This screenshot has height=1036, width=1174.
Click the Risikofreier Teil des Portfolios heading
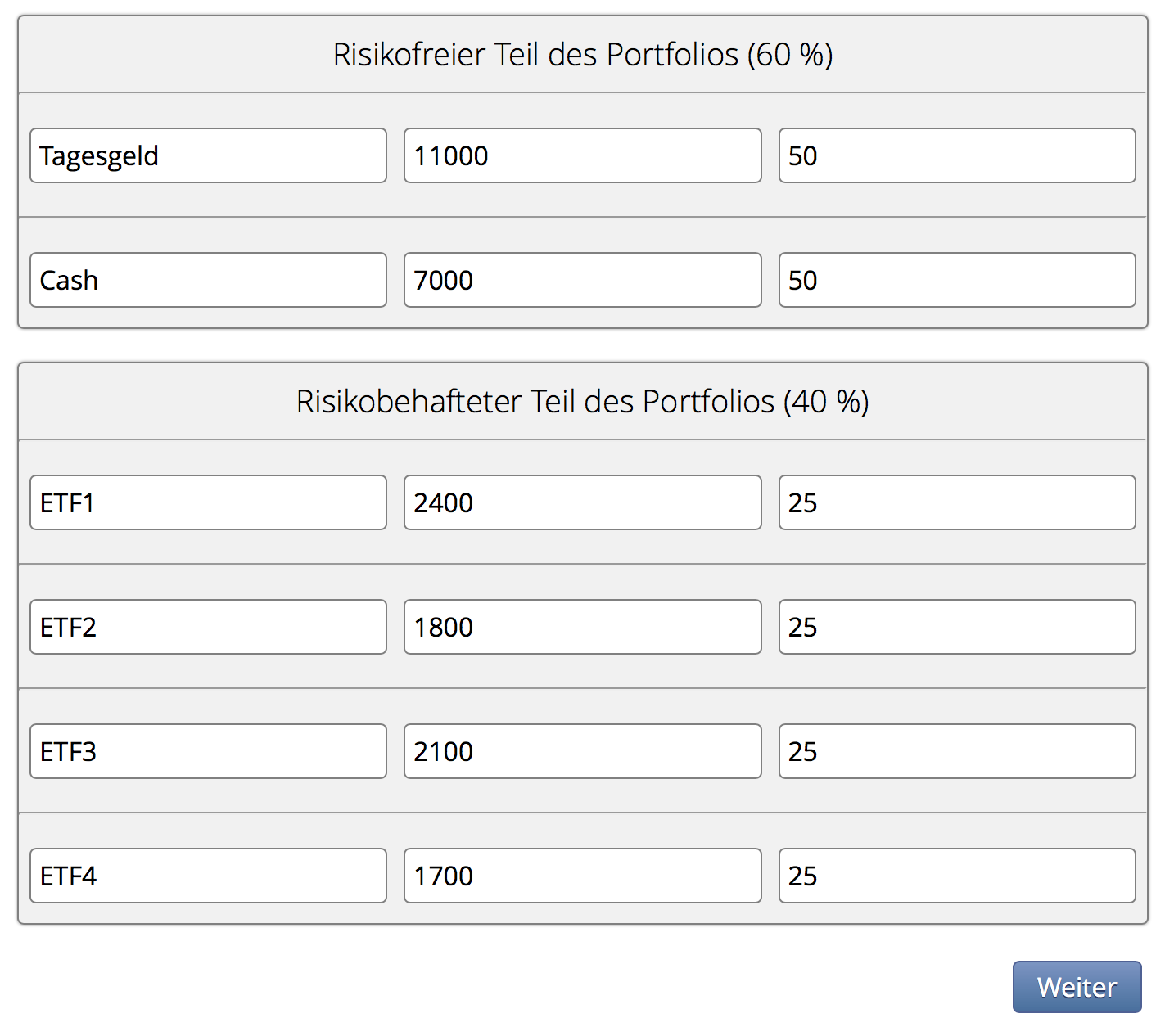click(582, 55)
